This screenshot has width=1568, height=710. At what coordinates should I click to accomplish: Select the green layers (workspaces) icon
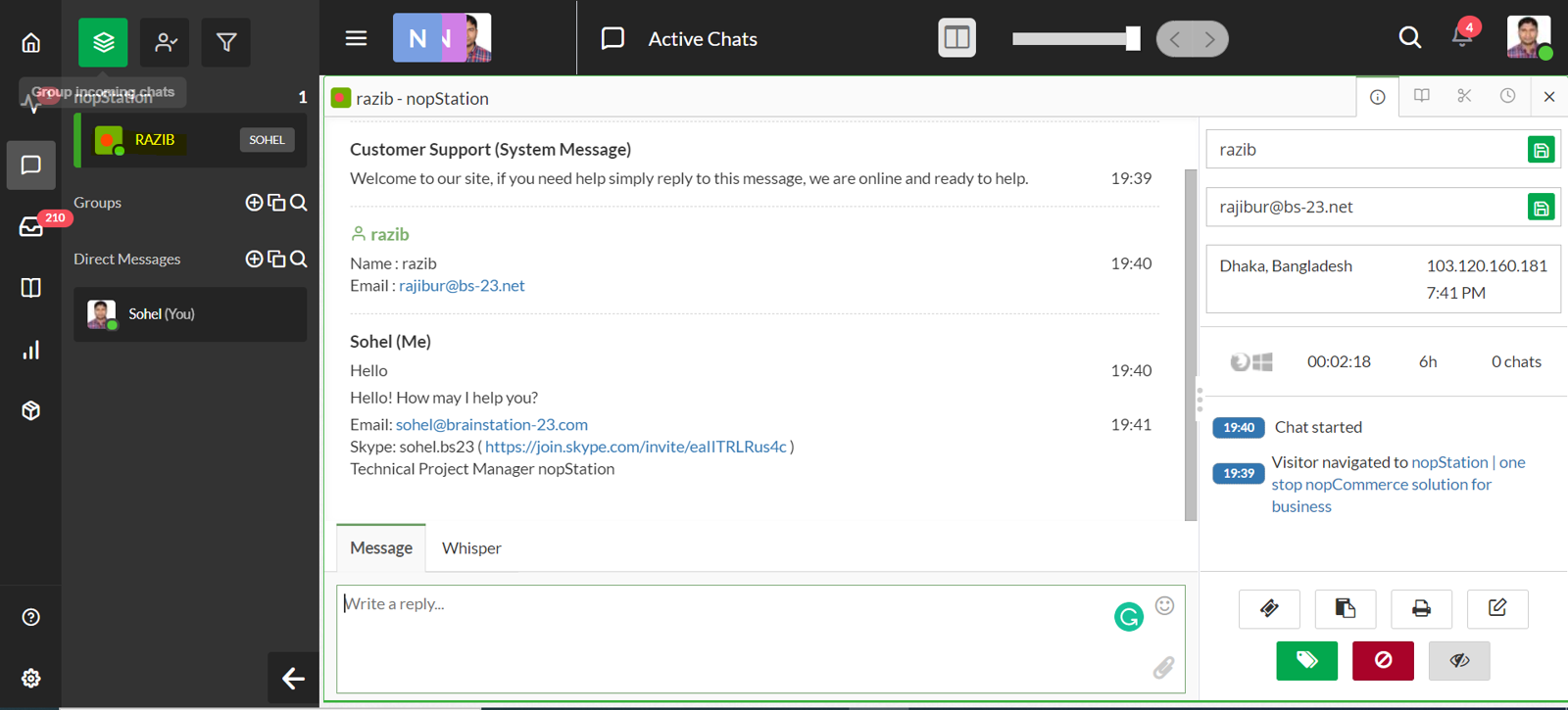point(103,42)
